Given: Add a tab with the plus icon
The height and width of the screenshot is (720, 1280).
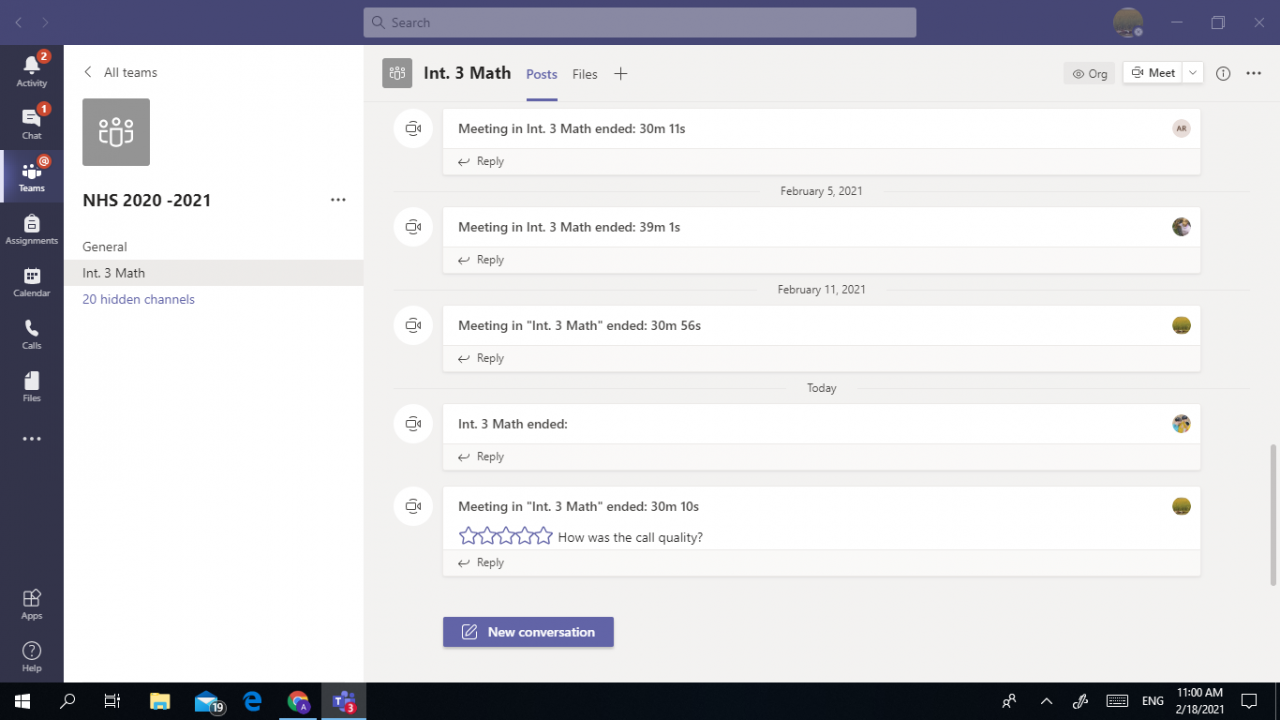Looking at the screenshot, I should [620, 74].
